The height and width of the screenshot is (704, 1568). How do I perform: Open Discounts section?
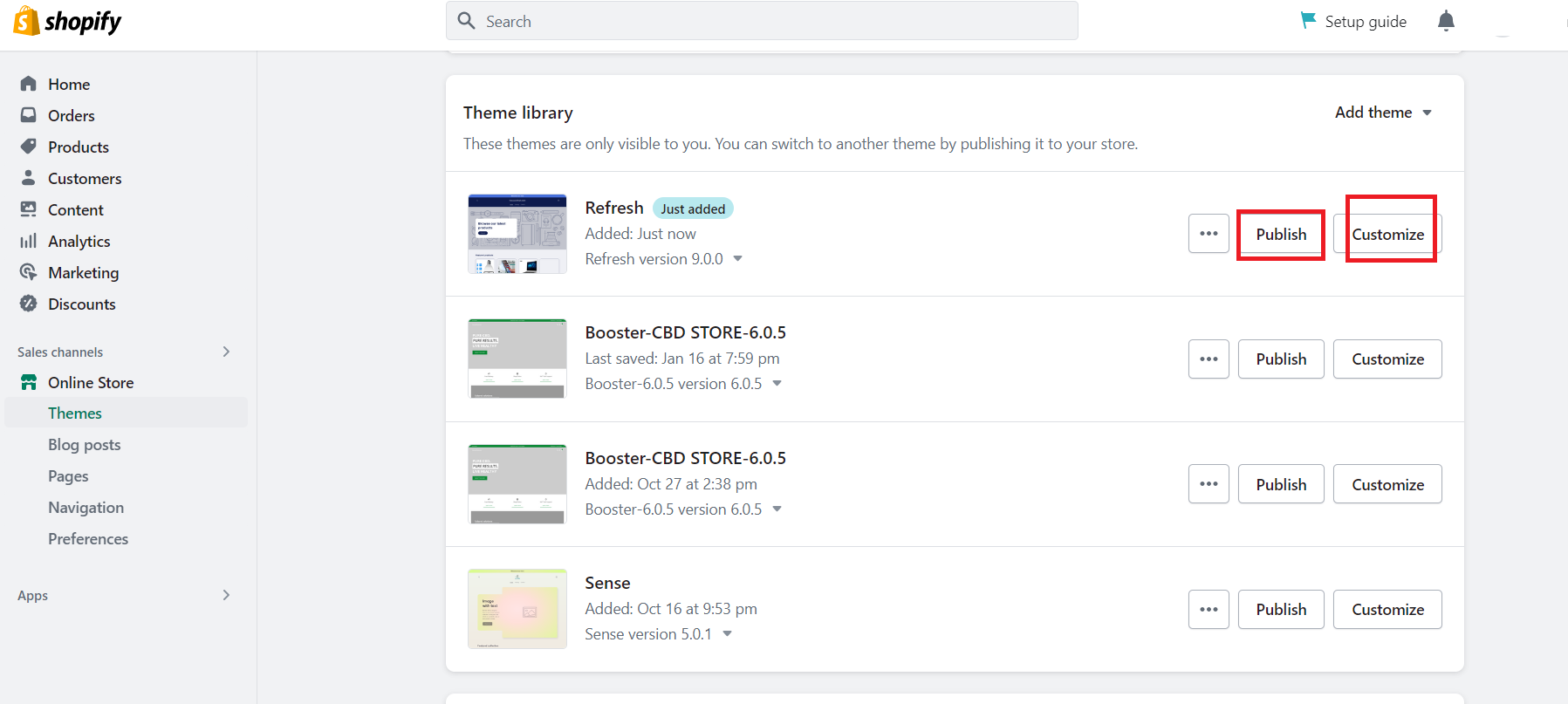pos(82,304)
